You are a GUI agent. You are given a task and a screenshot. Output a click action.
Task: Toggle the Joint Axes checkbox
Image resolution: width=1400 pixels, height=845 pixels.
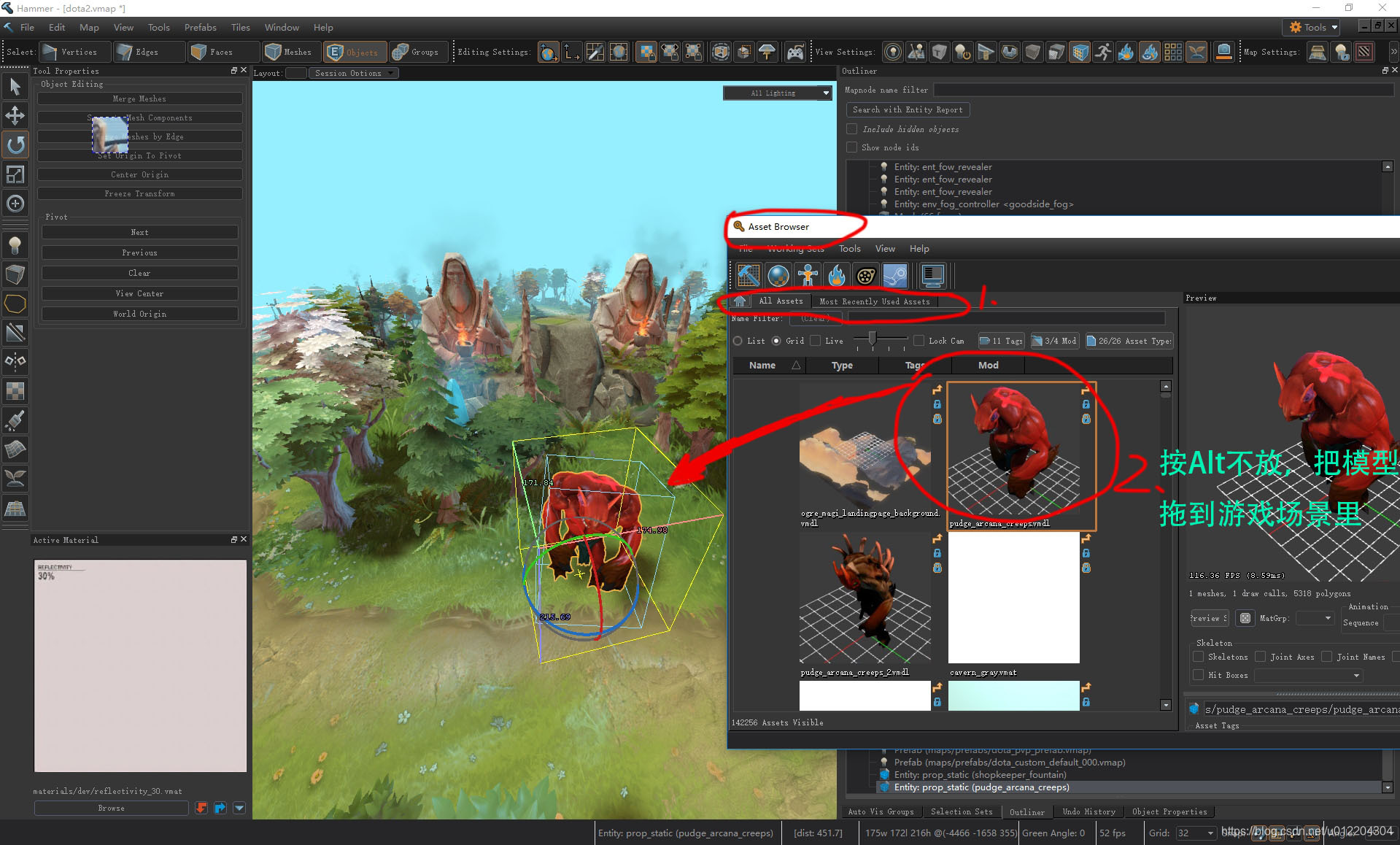pyautogui.click(x=1260, y=657)
